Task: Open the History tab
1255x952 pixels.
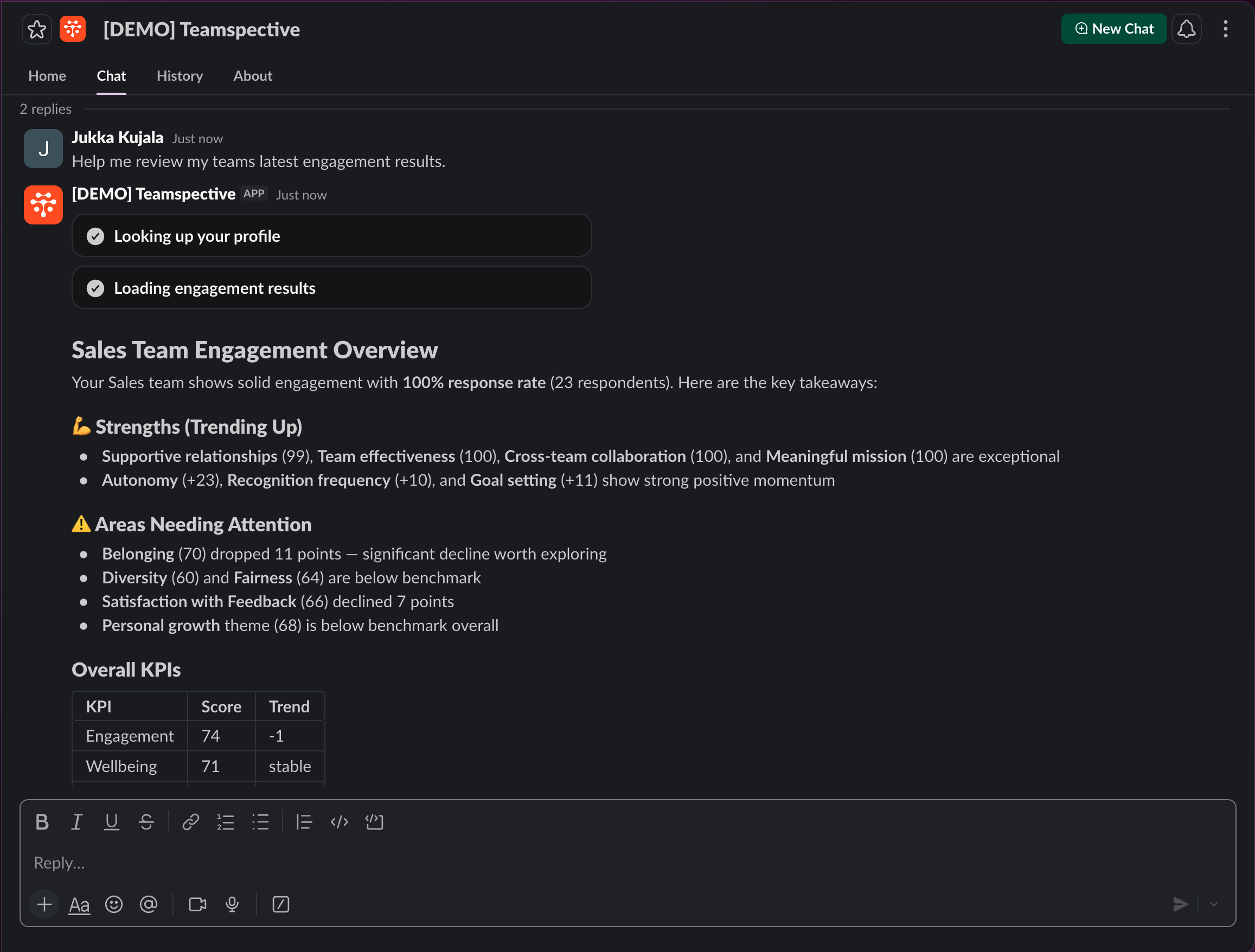Action: coord(180,75)
